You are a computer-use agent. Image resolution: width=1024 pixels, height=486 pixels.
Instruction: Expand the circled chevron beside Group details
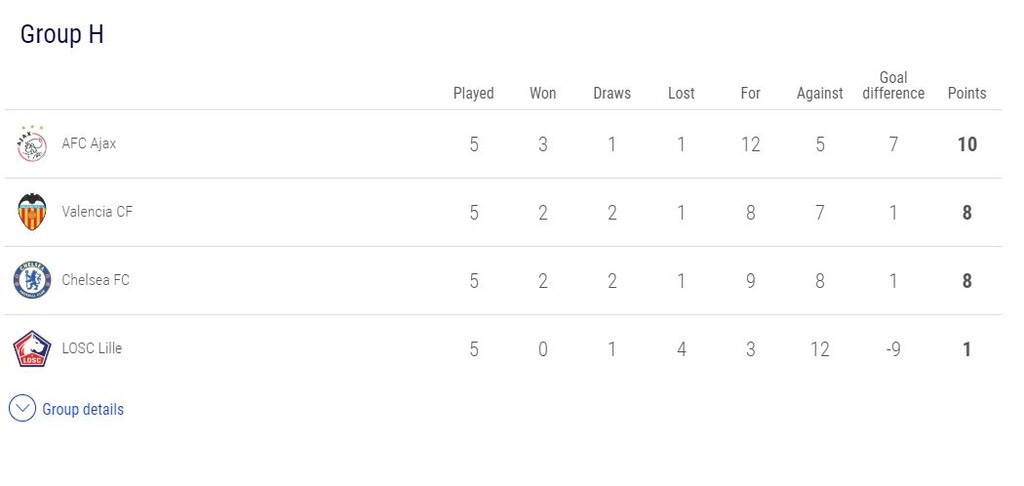[22, 409]
